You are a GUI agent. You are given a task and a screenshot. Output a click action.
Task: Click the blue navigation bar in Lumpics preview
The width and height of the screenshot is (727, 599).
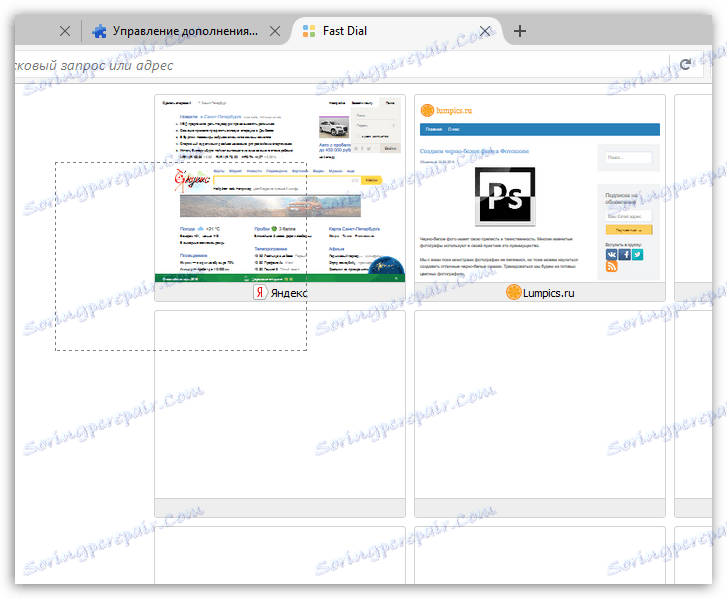click(540, 129)
